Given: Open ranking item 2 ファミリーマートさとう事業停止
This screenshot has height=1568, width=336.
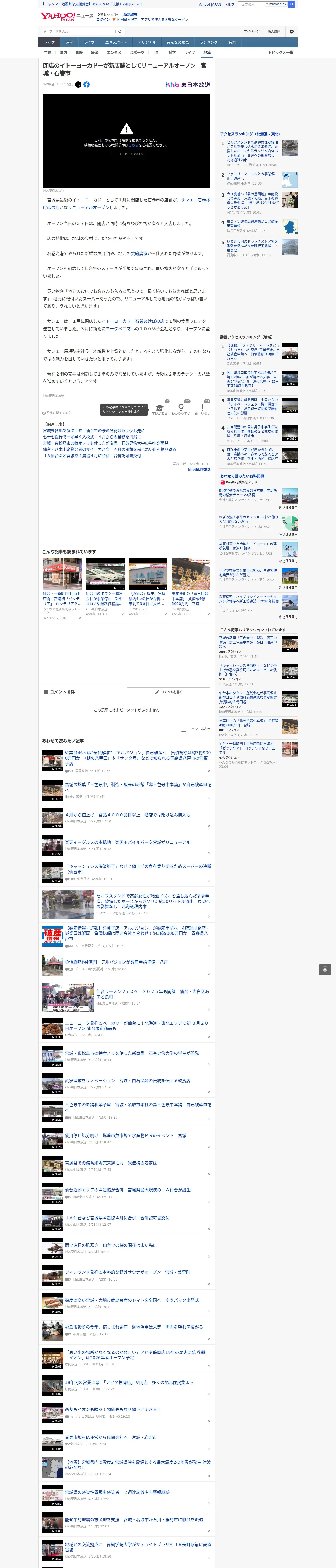Looking at the screenshot, I should [x=251, y=176].
